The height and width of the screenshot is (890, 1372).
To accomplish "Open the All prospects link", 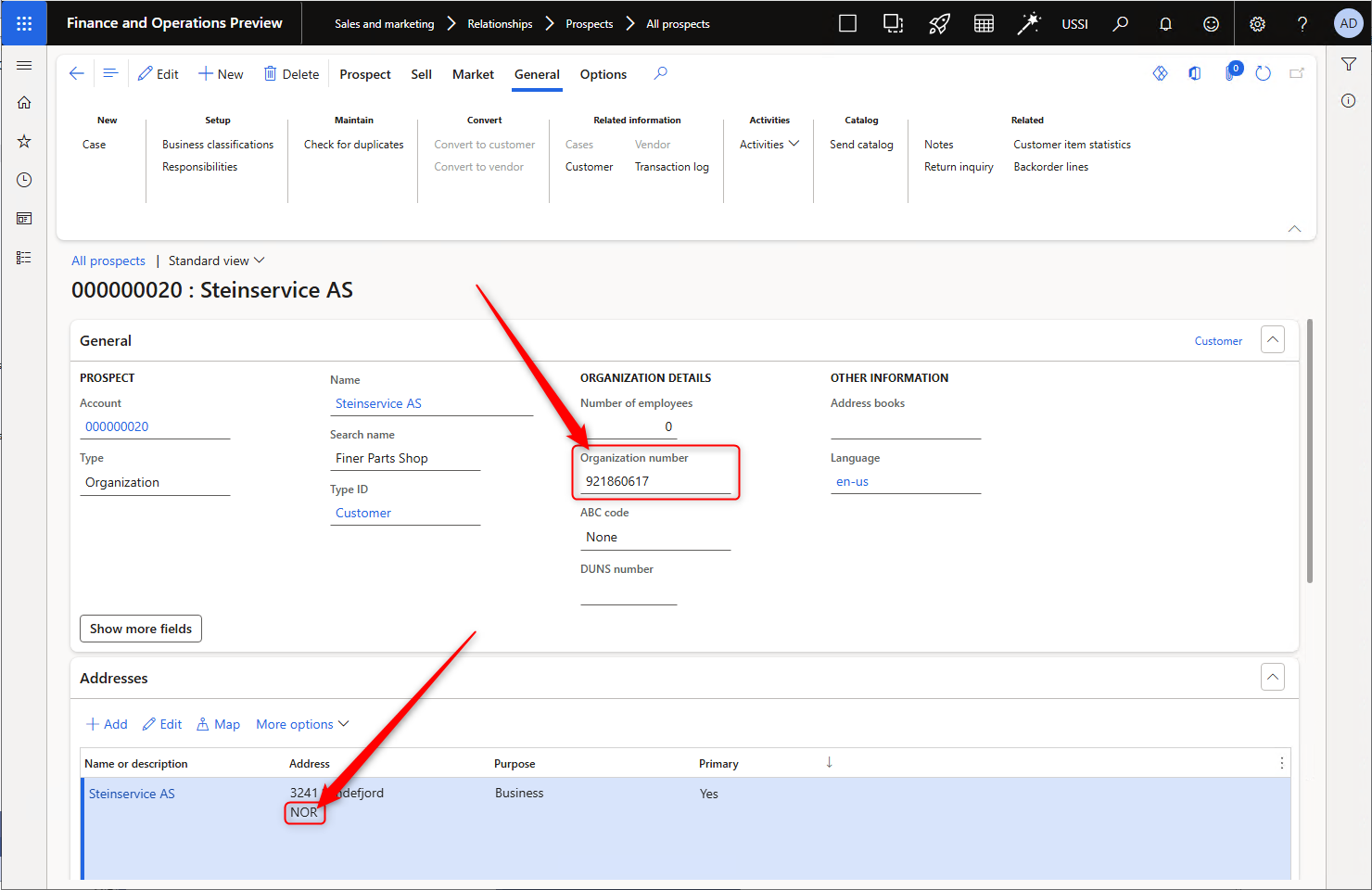I will click(x=108, y=261).
